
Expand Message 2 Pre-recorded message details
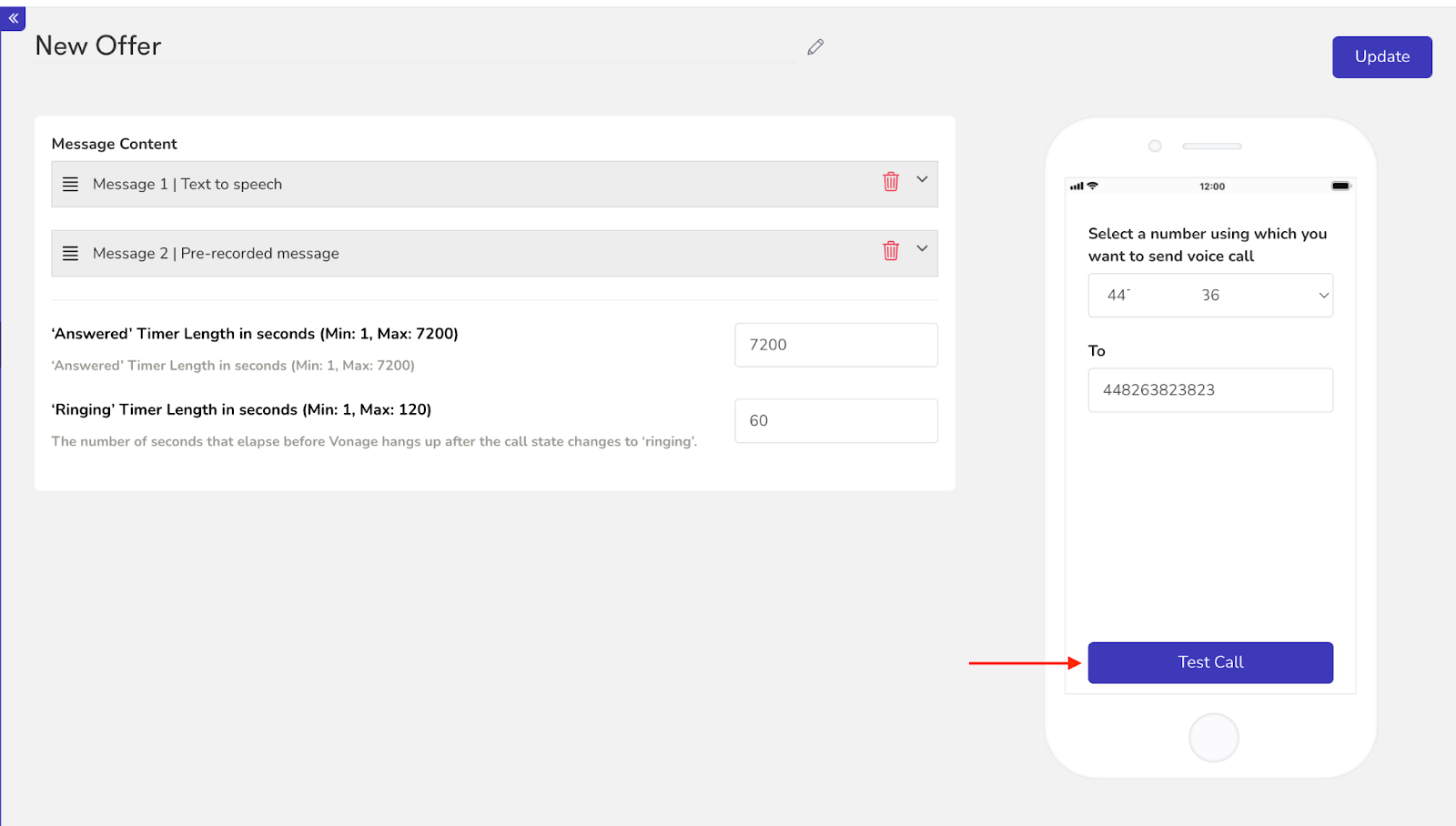tap(922, 248)
